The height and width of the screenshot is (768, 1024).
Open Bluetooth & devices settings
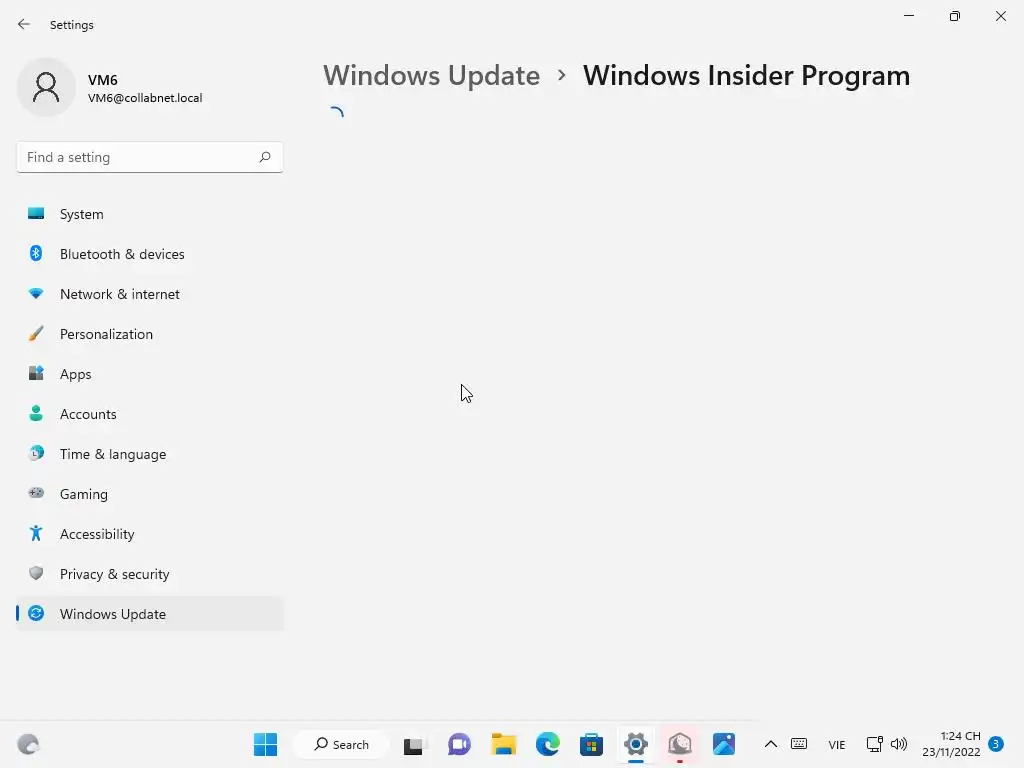150,254
